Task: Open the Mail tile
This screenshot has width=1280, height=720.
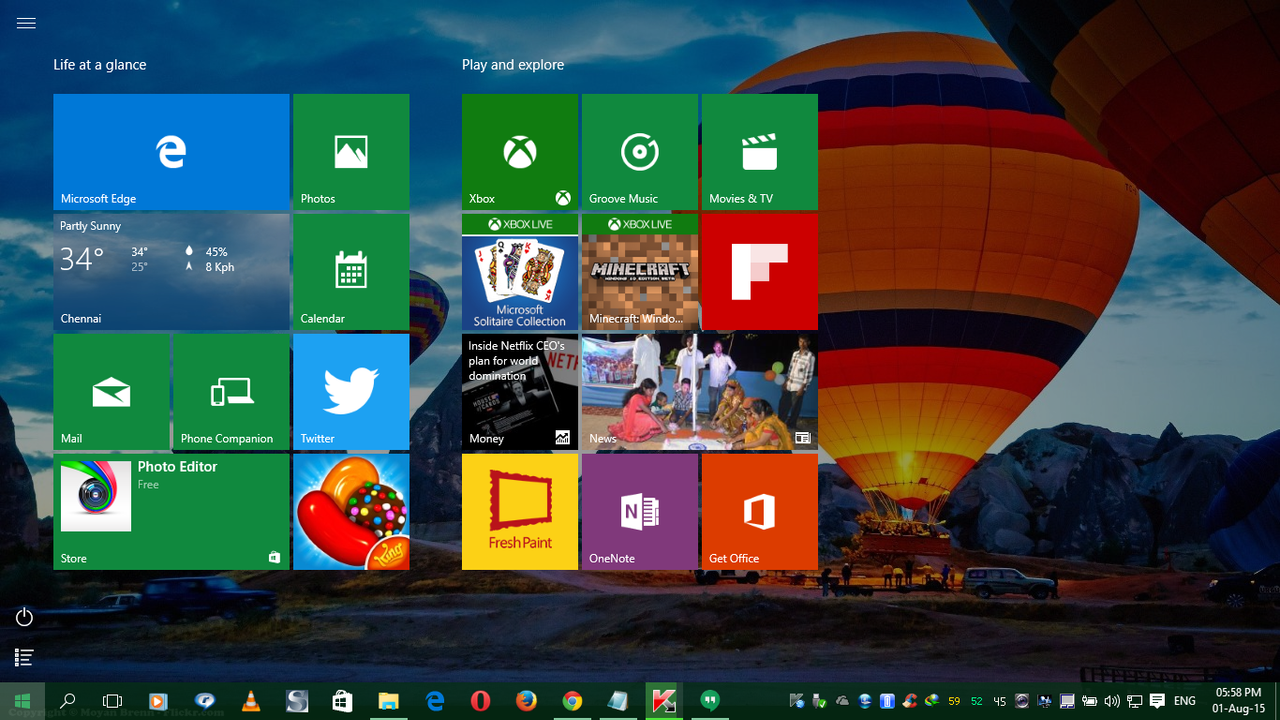Action: [x=111, y=392]
